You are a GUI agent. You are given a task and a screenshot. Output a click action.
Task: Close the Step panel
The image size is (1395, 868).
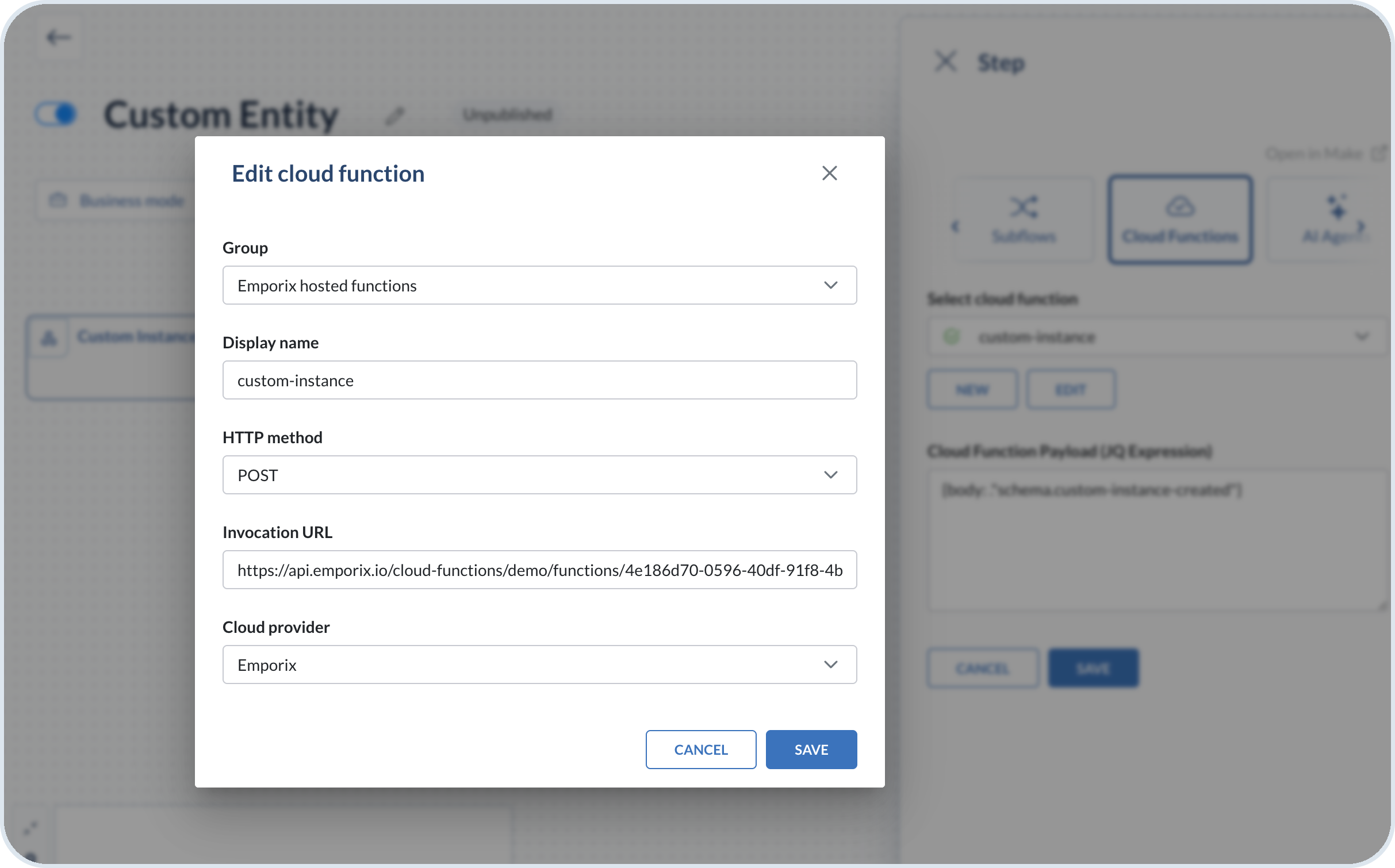click(x=945, y=62)
